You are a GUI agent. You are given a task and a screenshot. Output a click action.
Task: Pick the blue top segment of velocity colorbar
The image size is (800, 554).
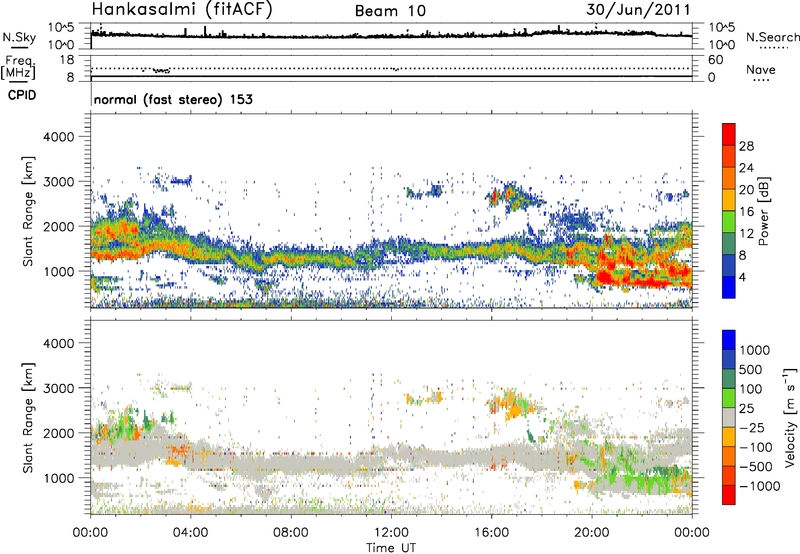(729, 340)
